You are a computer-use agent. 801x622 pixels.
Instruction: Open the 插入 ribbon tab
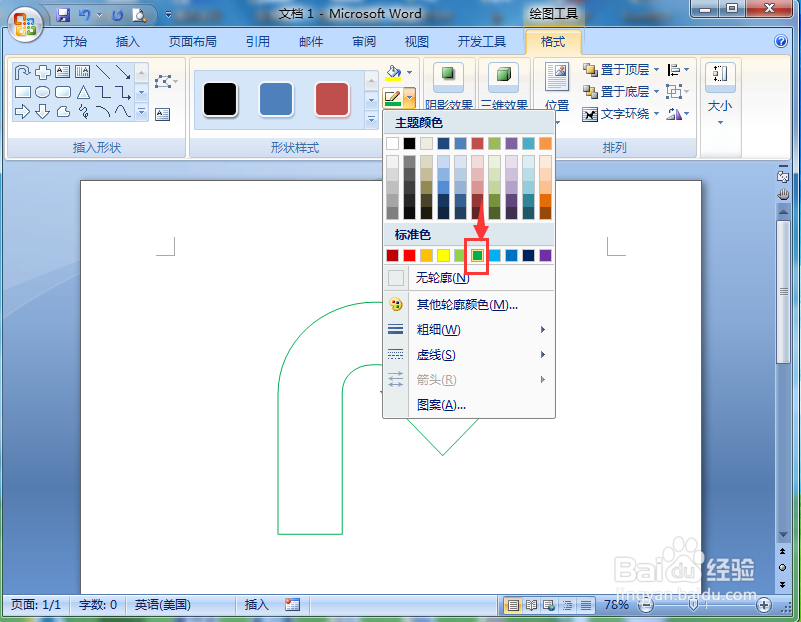127,42
